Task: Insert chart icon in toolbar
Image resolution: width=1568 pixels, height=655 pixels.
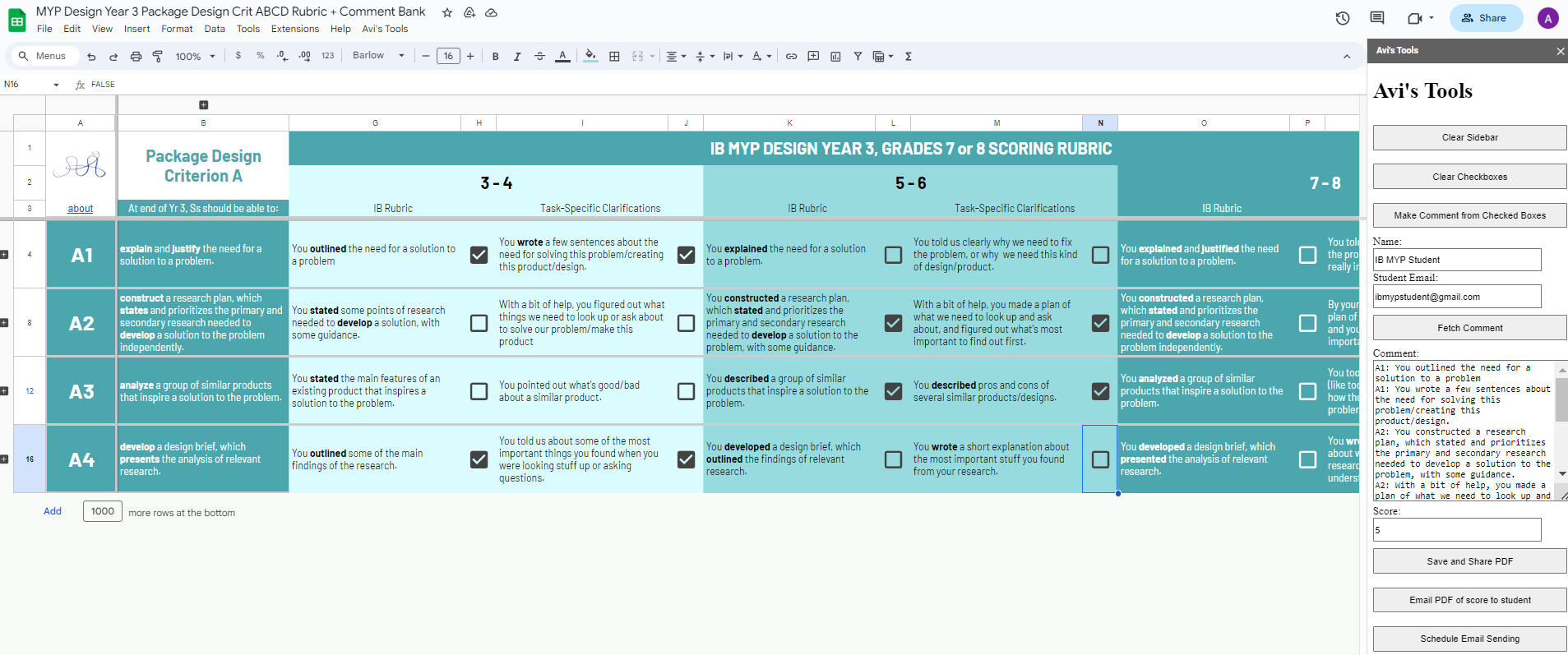Action: tap(835, 57)
